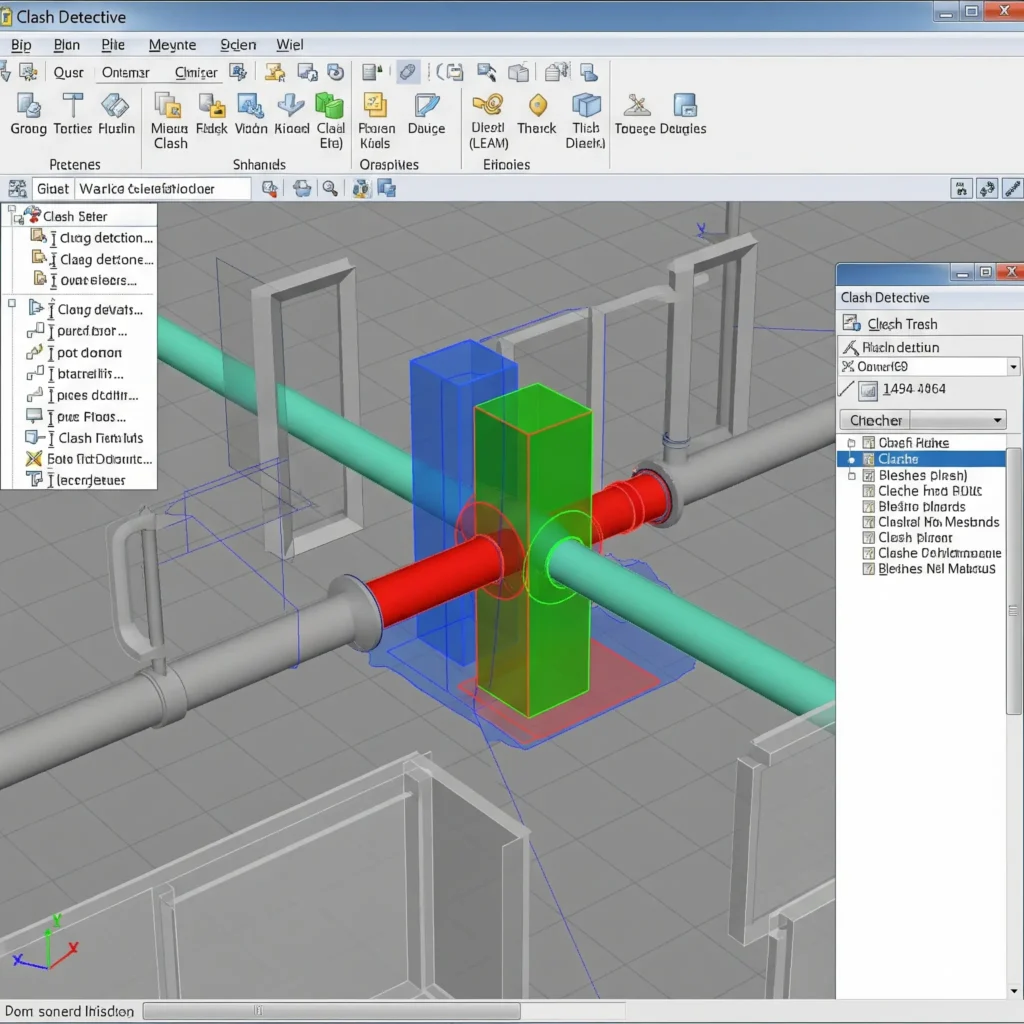Select the Tlish cube icon
Screen dimensions: 1024x1024
pyautogui.click(x=585, y=106)
